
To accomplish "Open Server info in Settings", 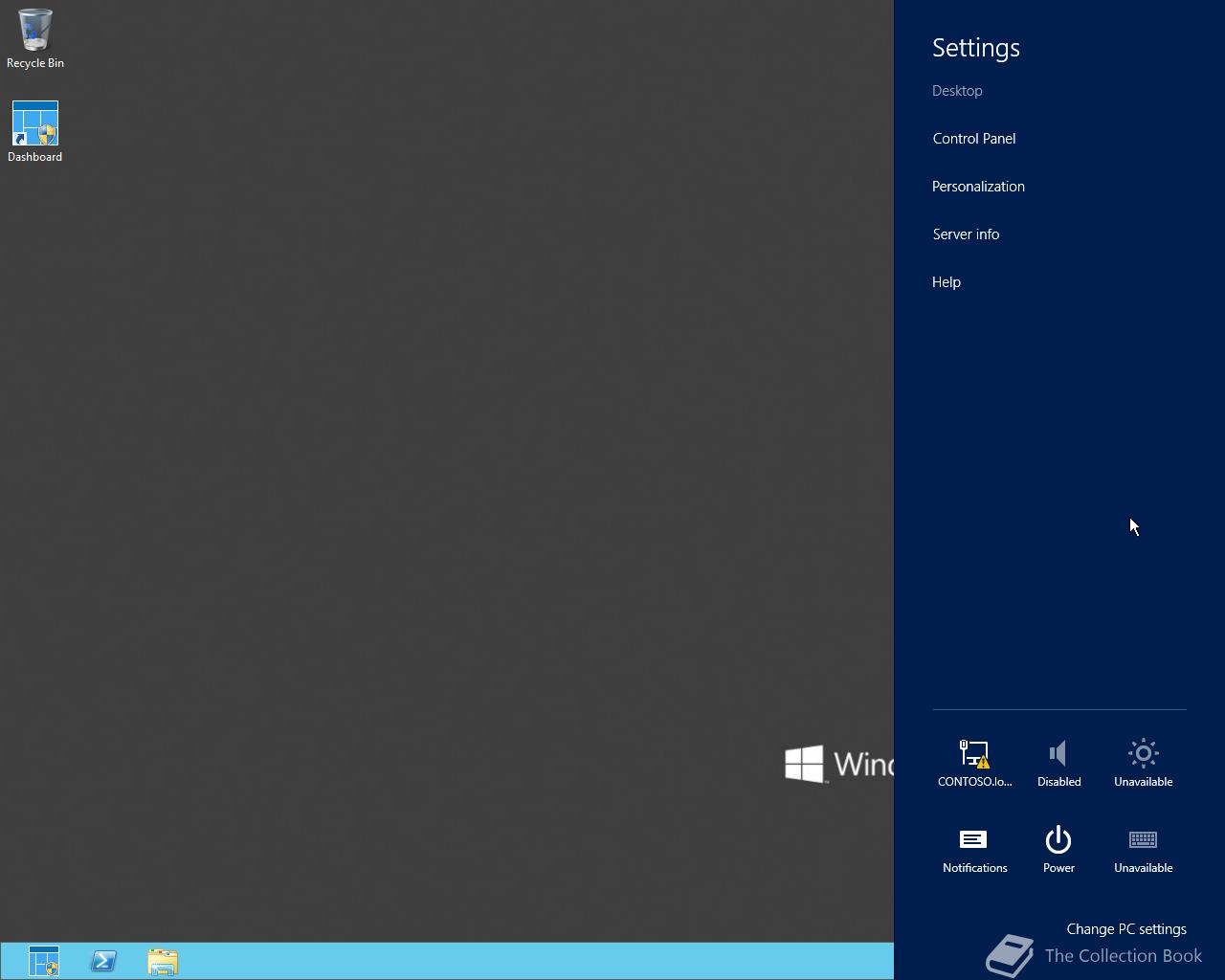I will coord(966,234).
